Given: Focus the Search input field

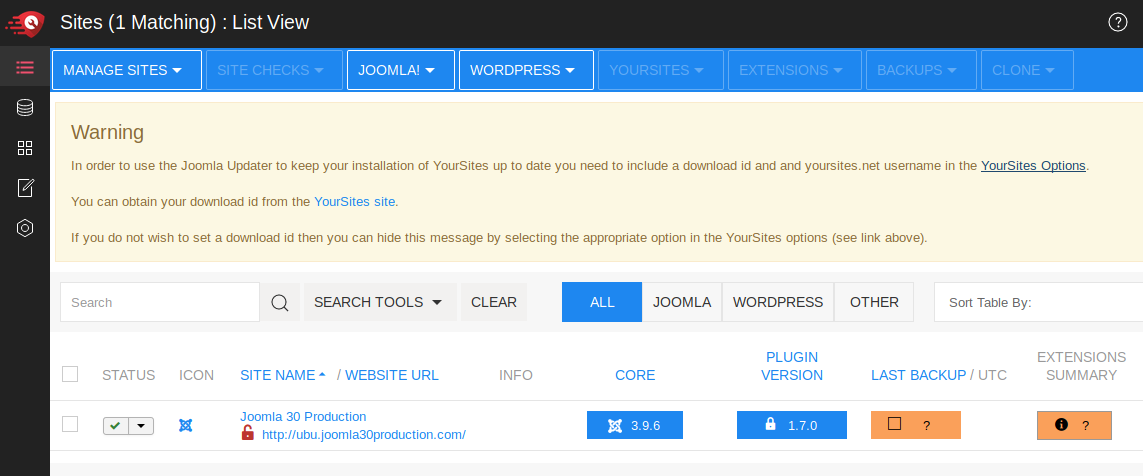Looking at the screenshot, I should (x=160, y=302).
